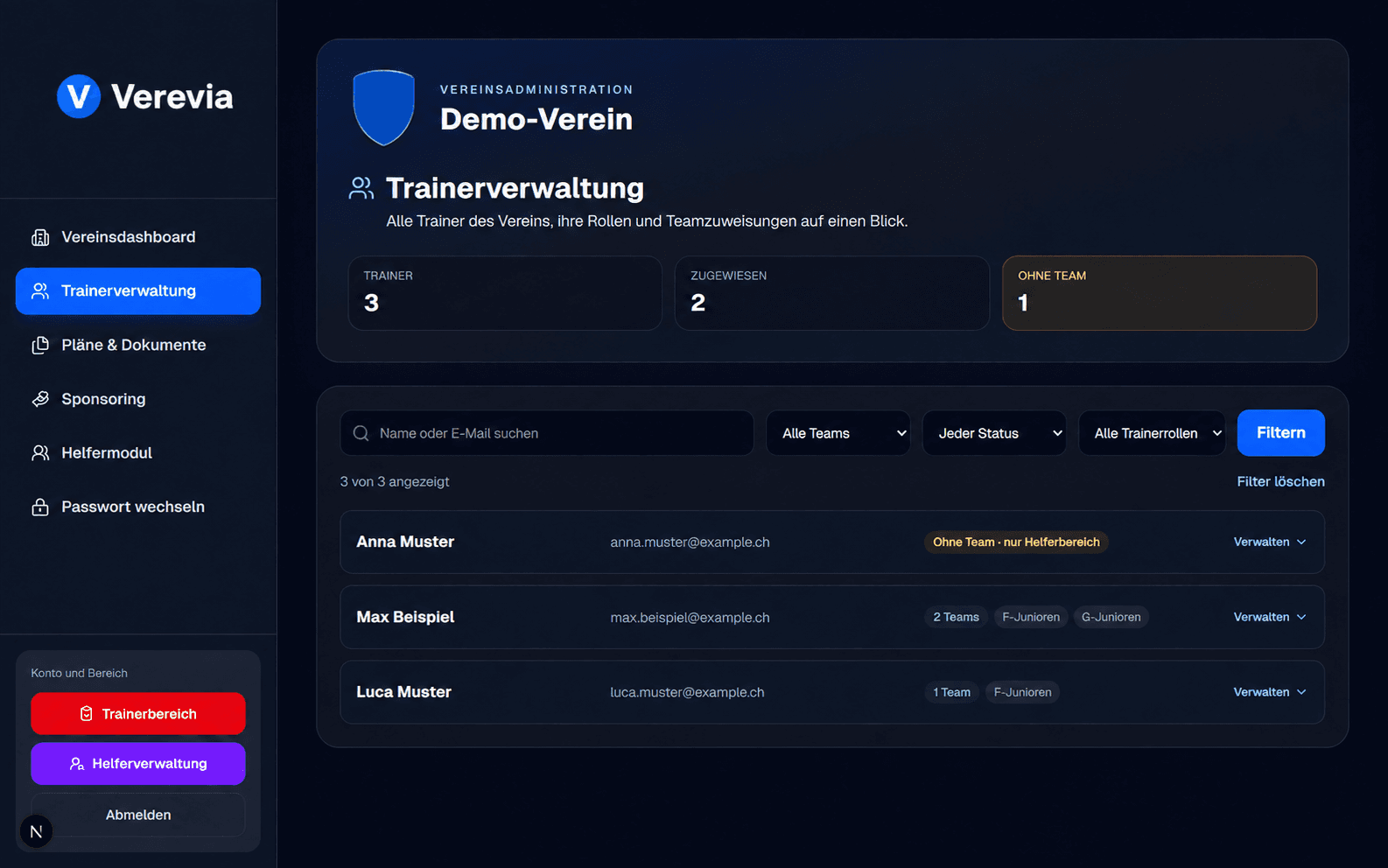
Task: Click the Anna Muster name
Action: point(405,542)
